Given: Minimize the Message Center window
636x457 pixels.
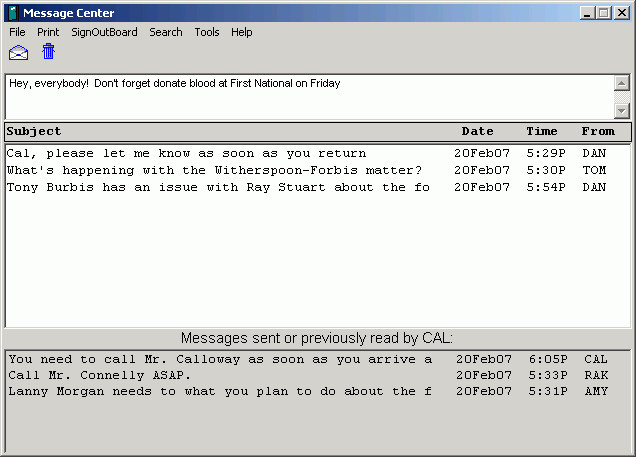Looking at the screenshot, I should 587,13.
